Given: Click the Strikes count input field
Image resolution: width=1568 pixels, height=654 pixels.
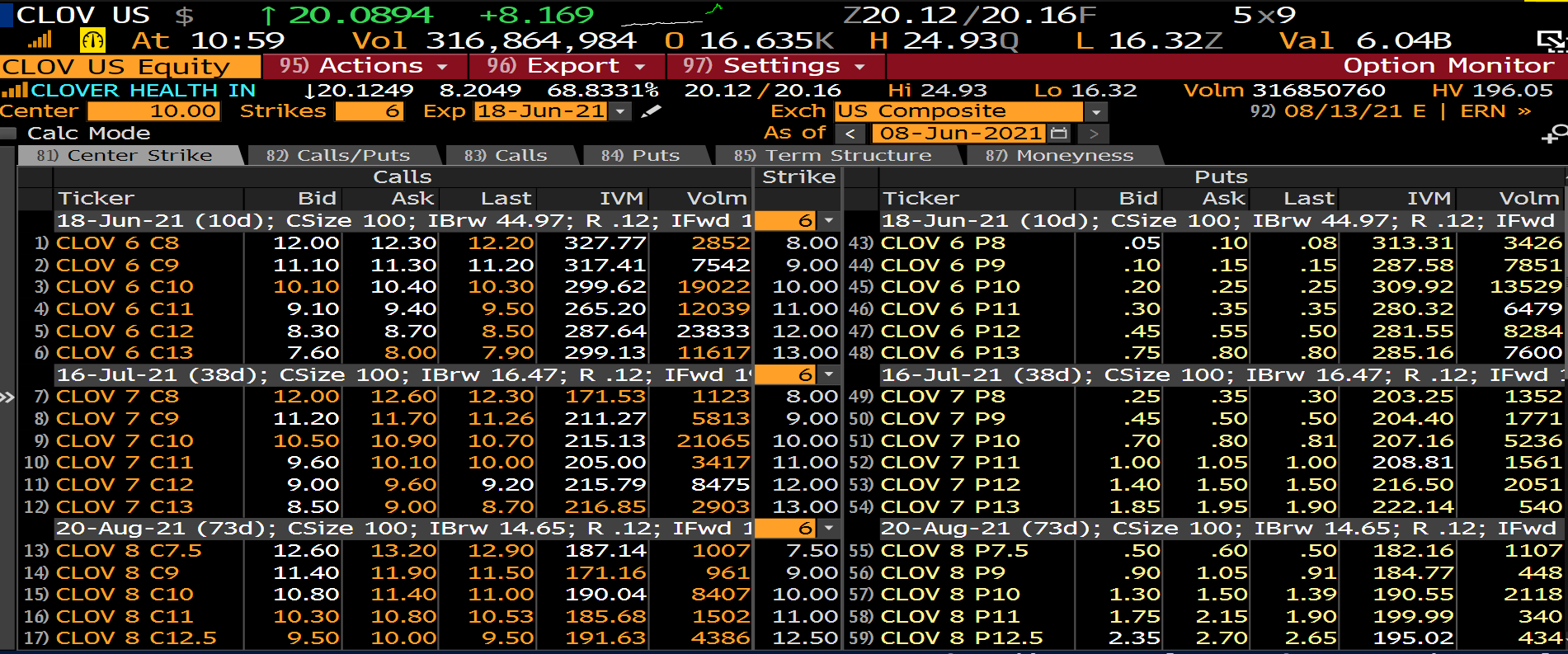Looking at the screenshot, I should [369, 111].
